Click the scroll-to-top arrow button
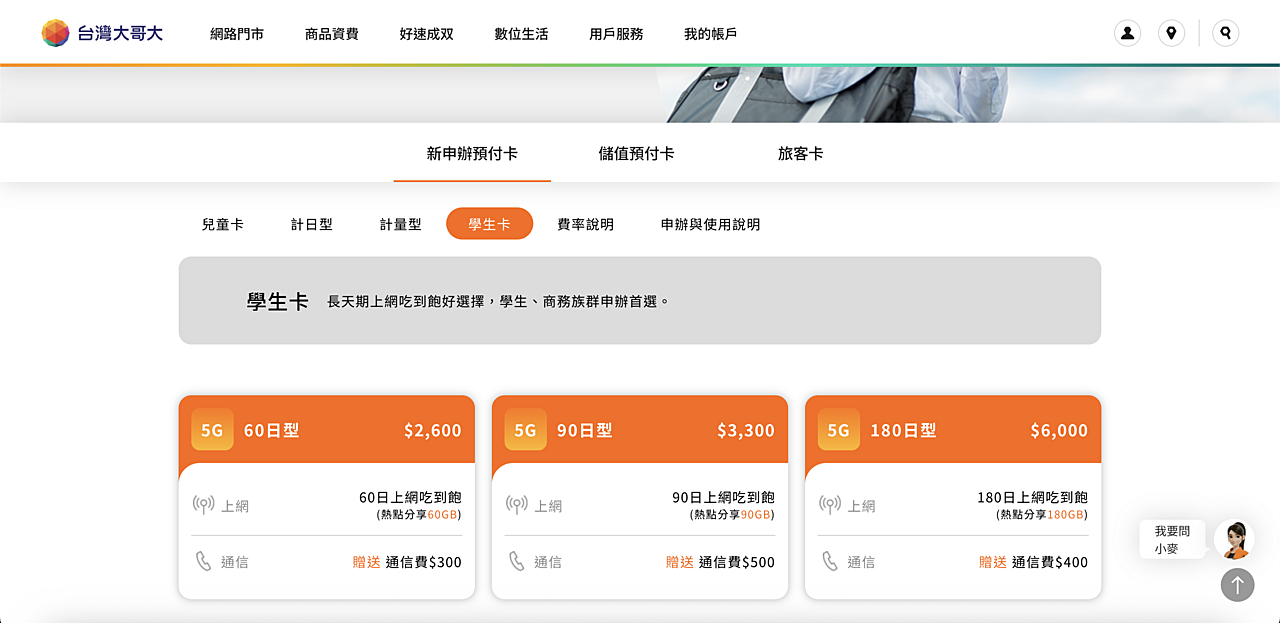This screenshot has width=1280, height=623. pyautogui.click(x=1237, y=585)
